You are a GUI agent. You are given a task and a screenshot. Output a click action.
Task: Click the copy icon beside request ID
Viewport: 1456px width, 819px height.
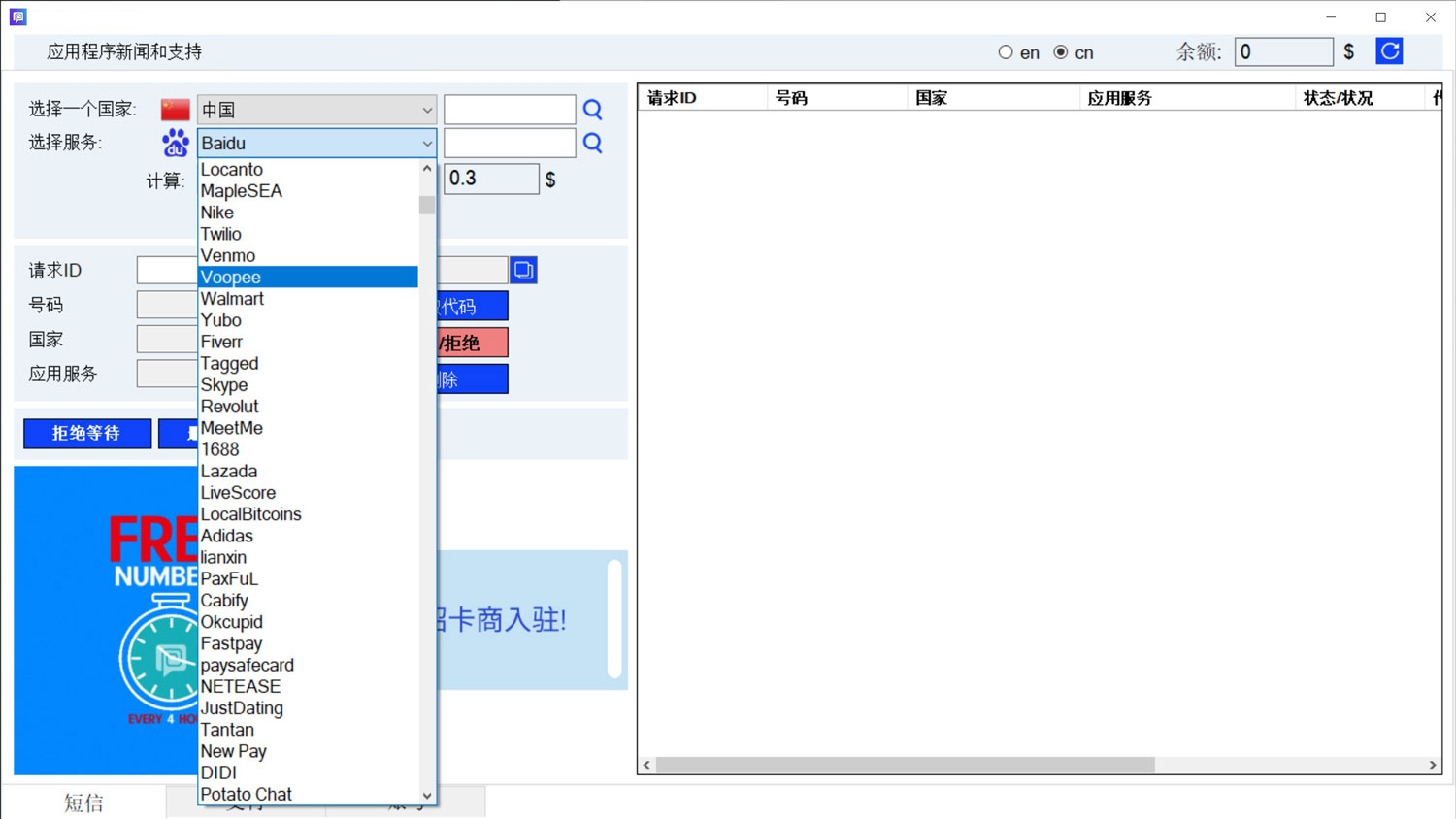click(523, 270)
